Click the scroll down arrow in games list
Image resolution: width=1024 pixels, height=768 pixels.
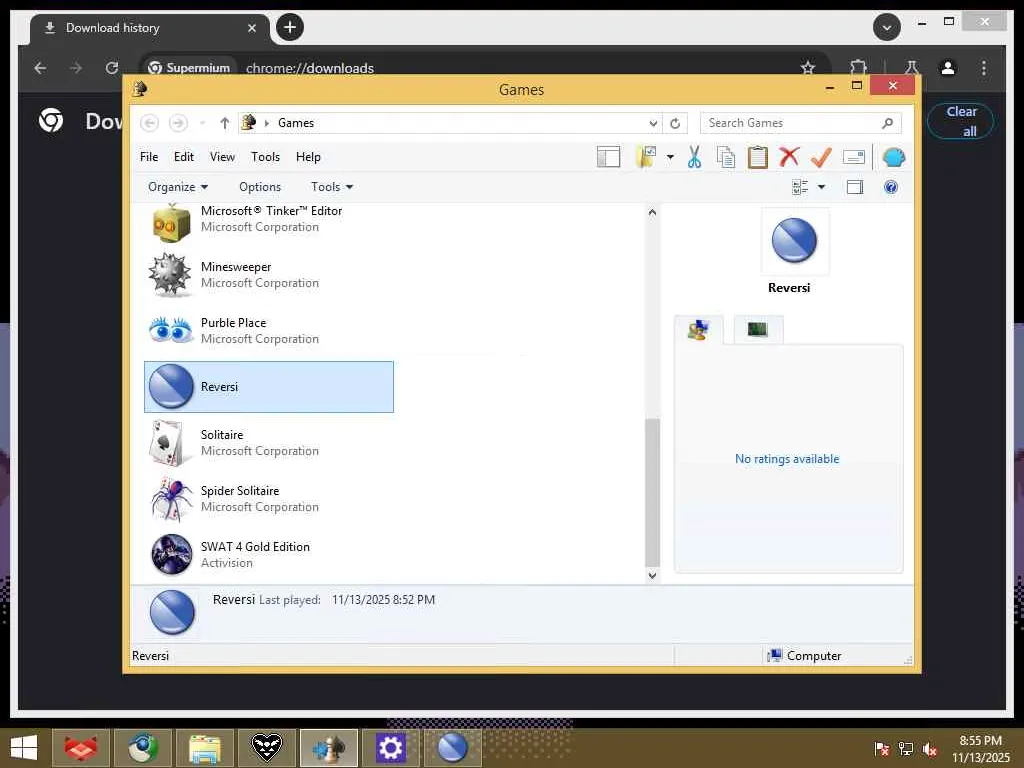(x=652, y=575)
